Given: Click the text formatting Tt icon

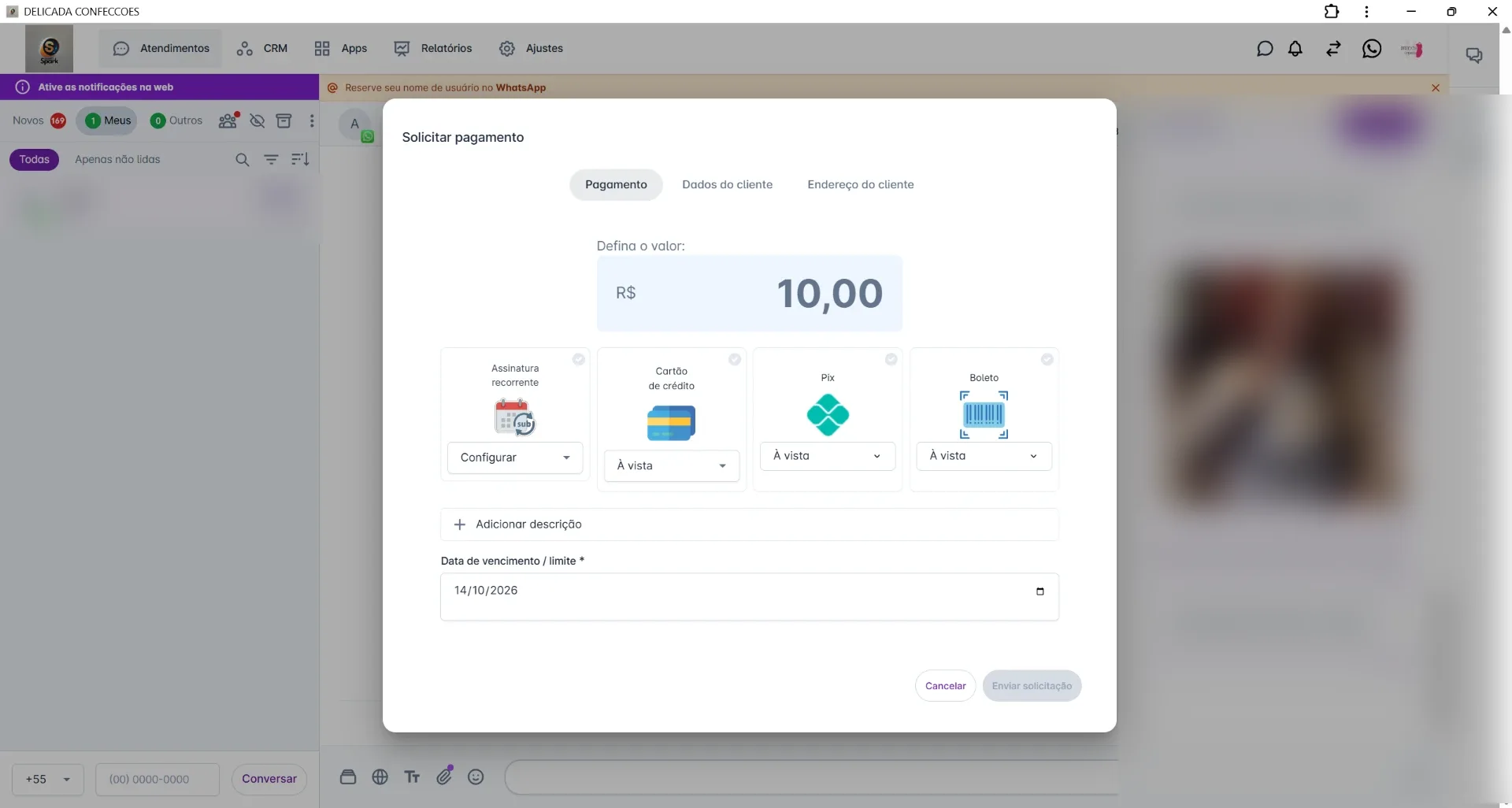Looking at the screenshot, I should pos(412,777).
